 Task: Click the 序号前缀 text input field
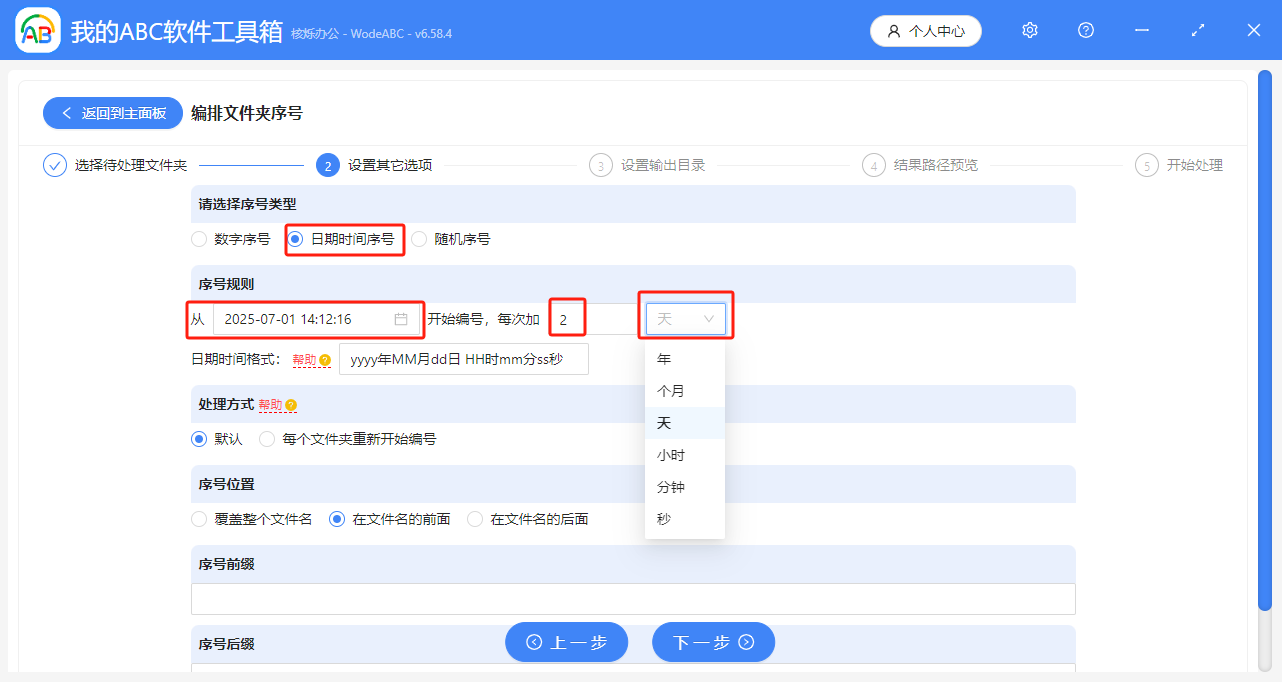point(633,598)
